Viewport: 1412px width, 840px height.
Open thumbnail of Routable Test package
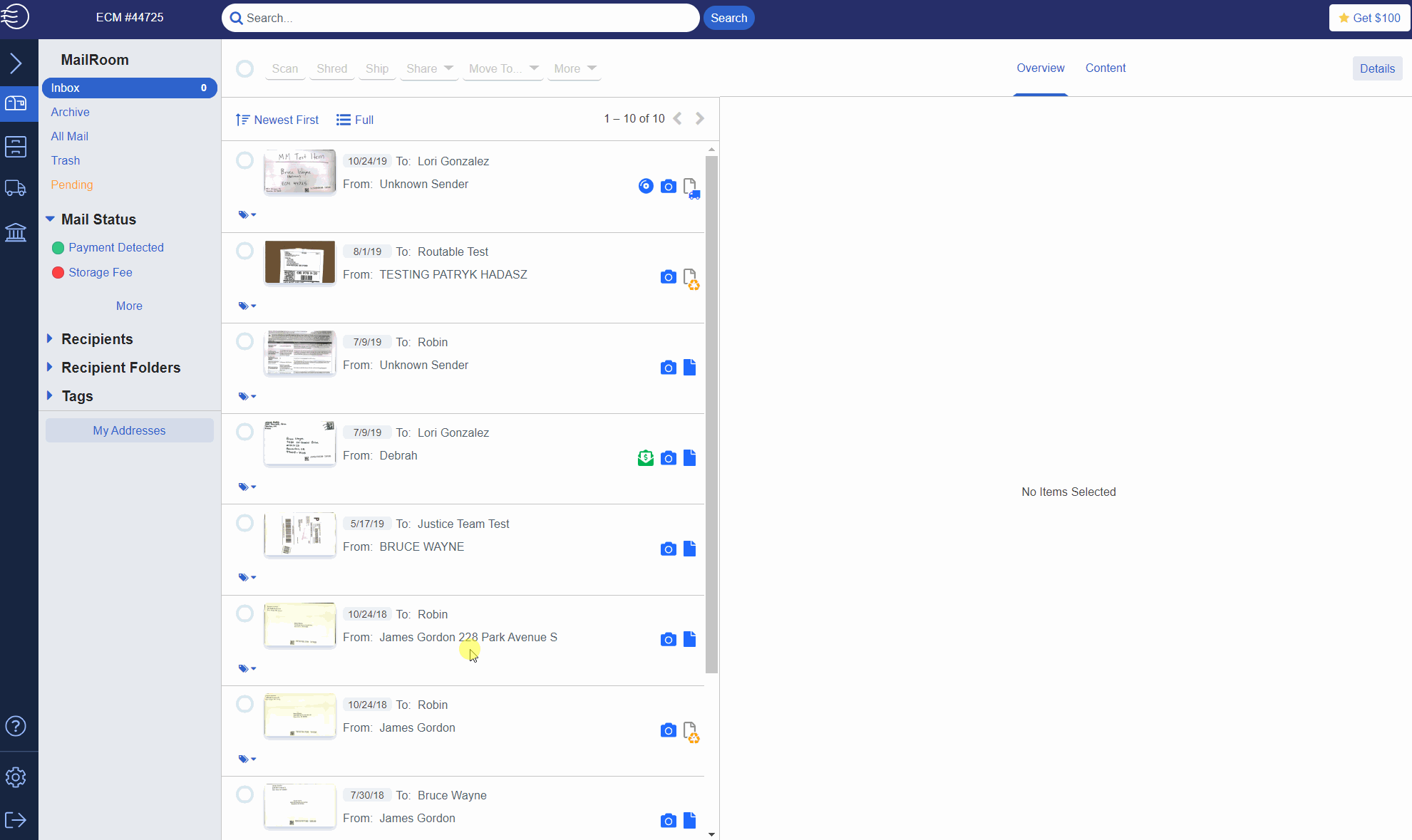point(299,262)
